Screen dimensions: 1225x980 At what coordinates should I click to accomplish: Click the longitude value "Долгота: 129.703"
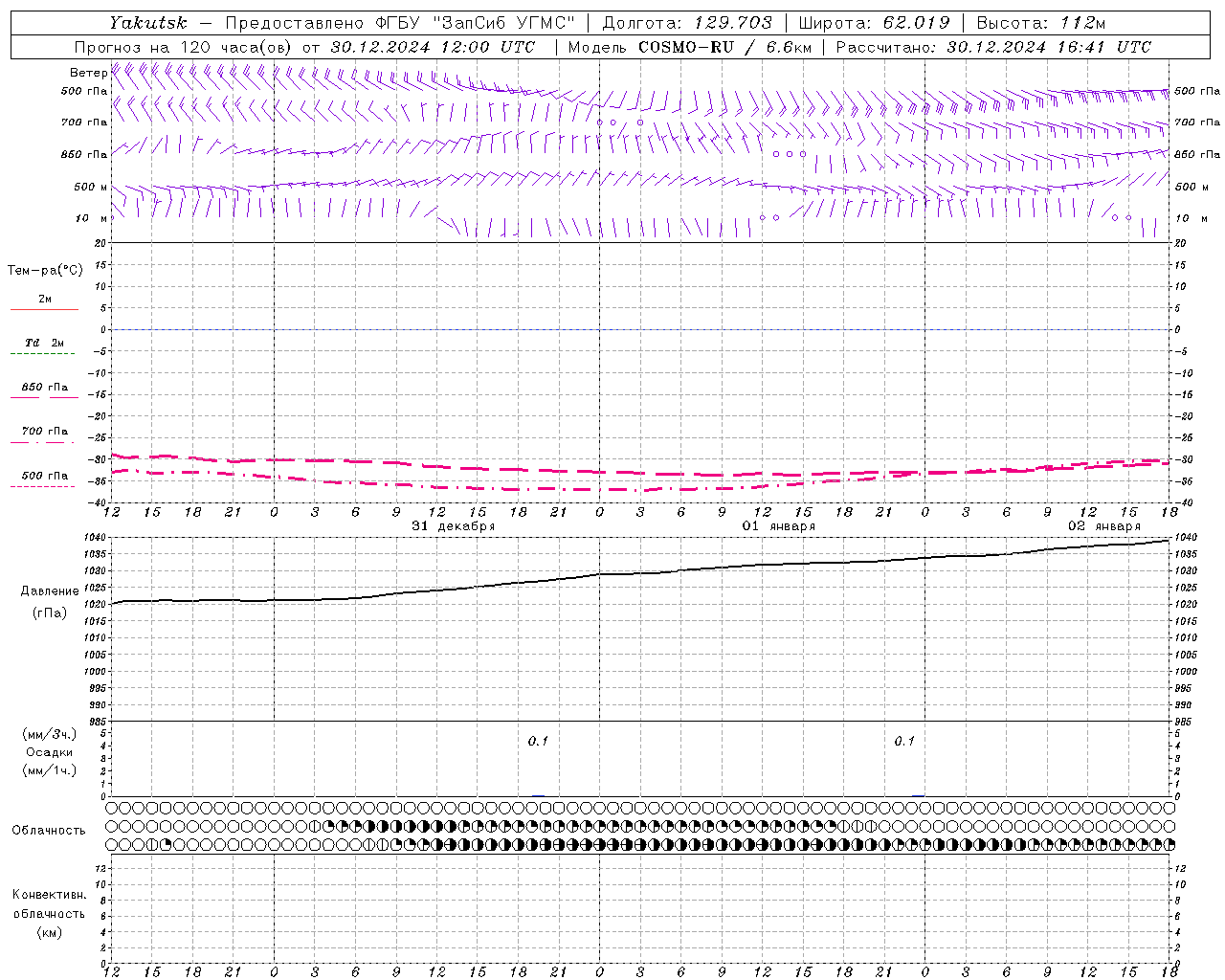[687, 23]
